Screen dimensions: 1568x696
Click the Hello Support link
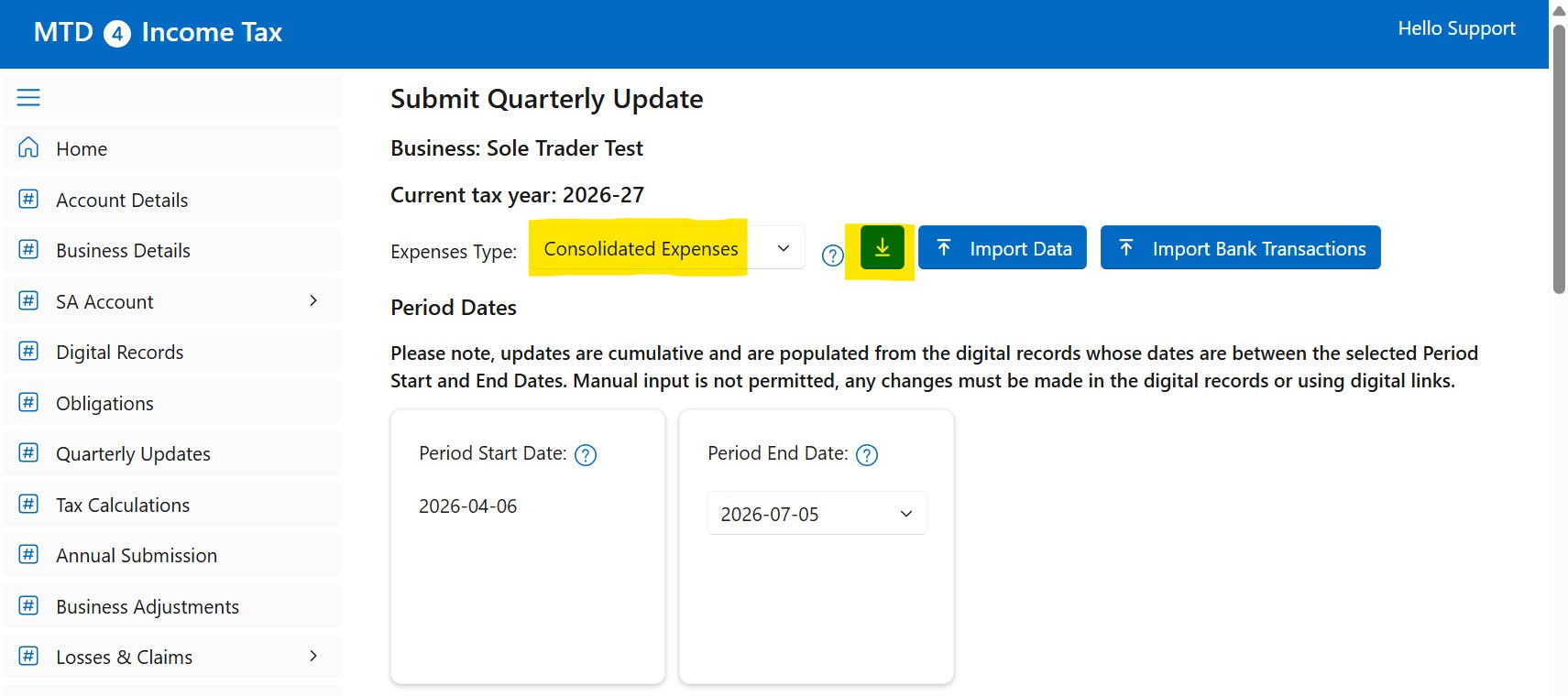click(1456, 28)
